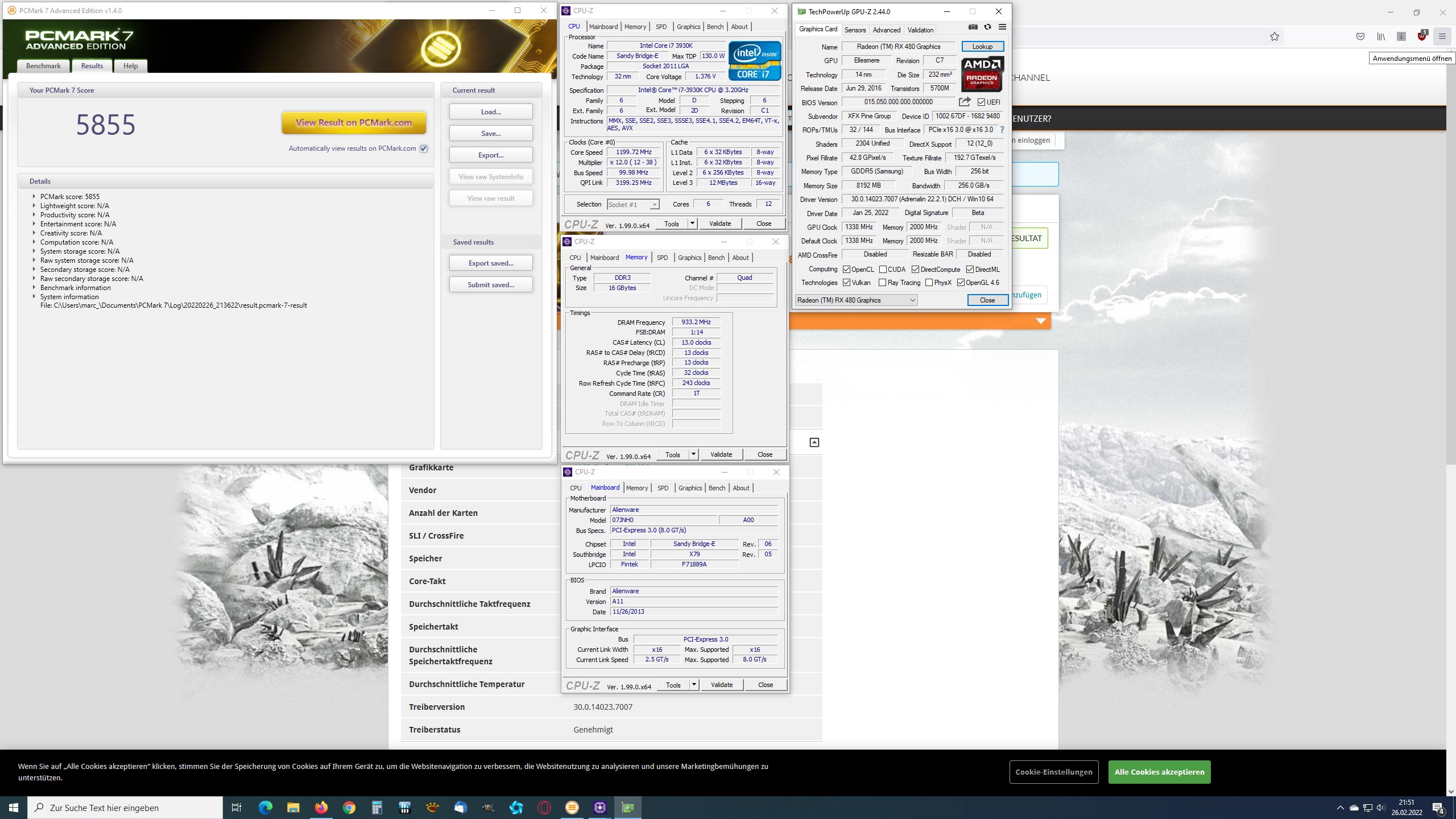
Task: Open the Firefox library icon
Action: click(1381, 36)
